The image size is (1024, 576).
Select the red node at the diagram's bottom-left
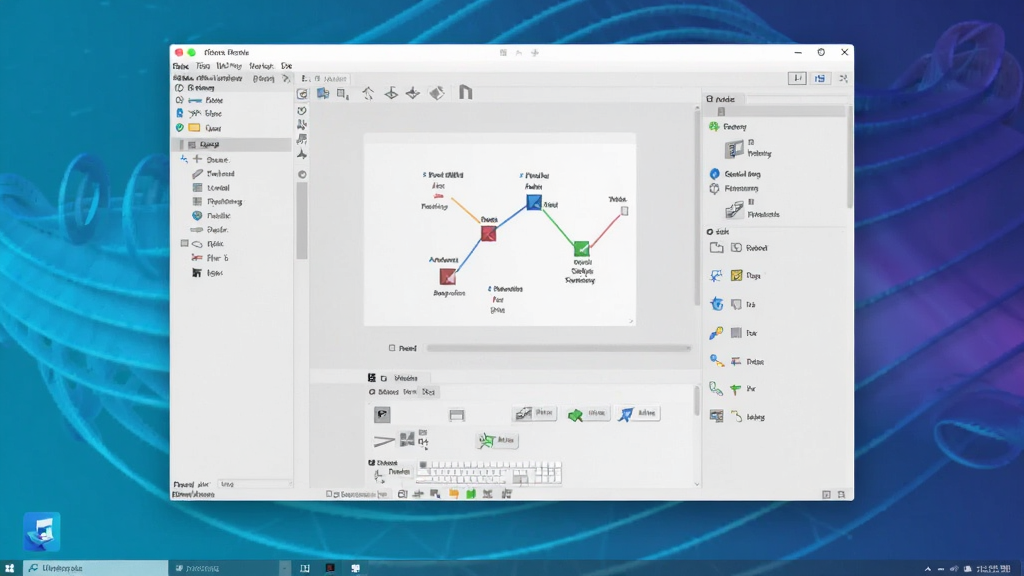447,277
